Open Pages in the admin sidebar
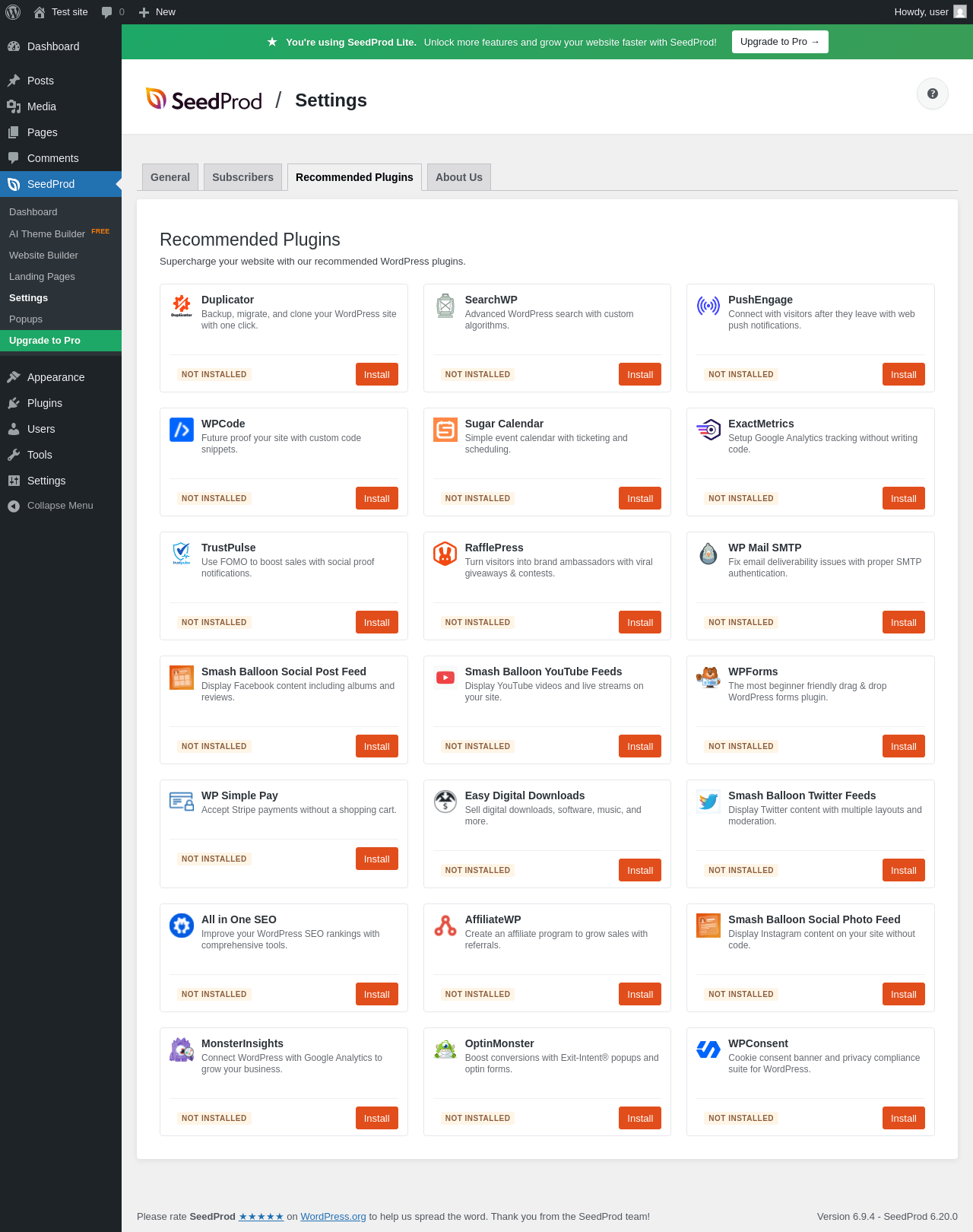Viewport: 973px width, 1232px height. pos(61,132)
